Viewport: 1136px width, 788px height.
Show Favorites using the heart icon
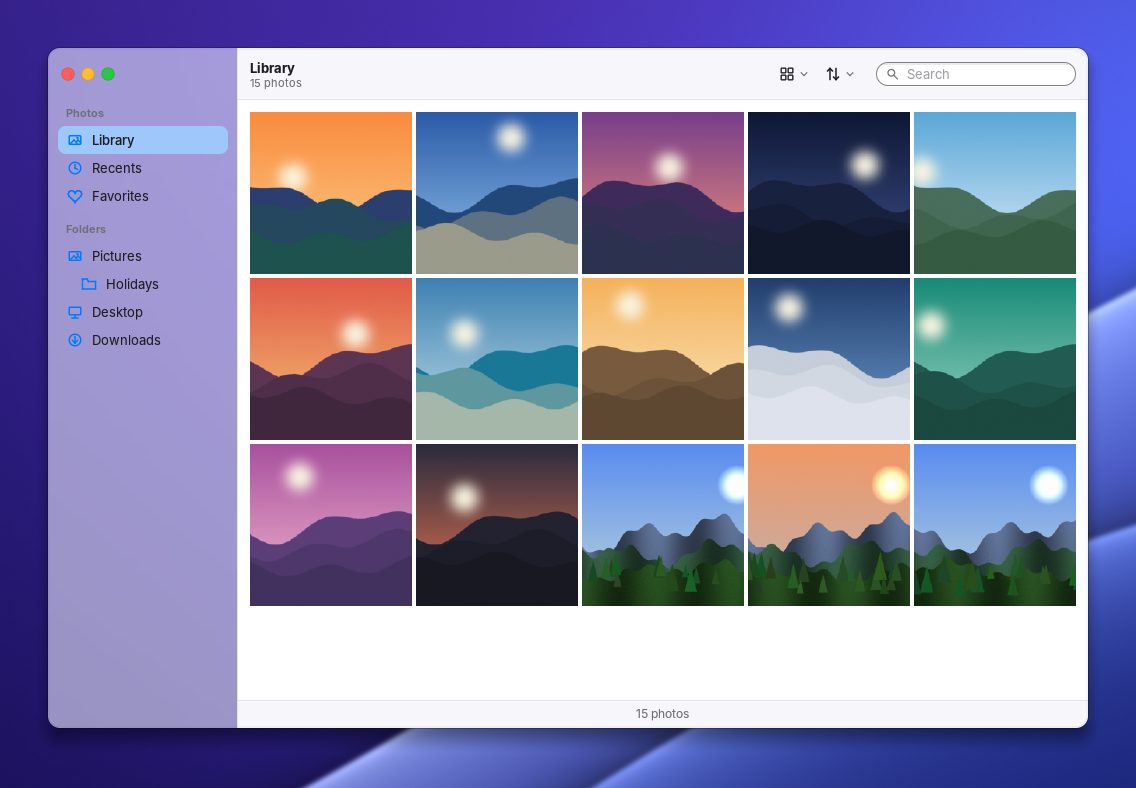pos(75,196)
